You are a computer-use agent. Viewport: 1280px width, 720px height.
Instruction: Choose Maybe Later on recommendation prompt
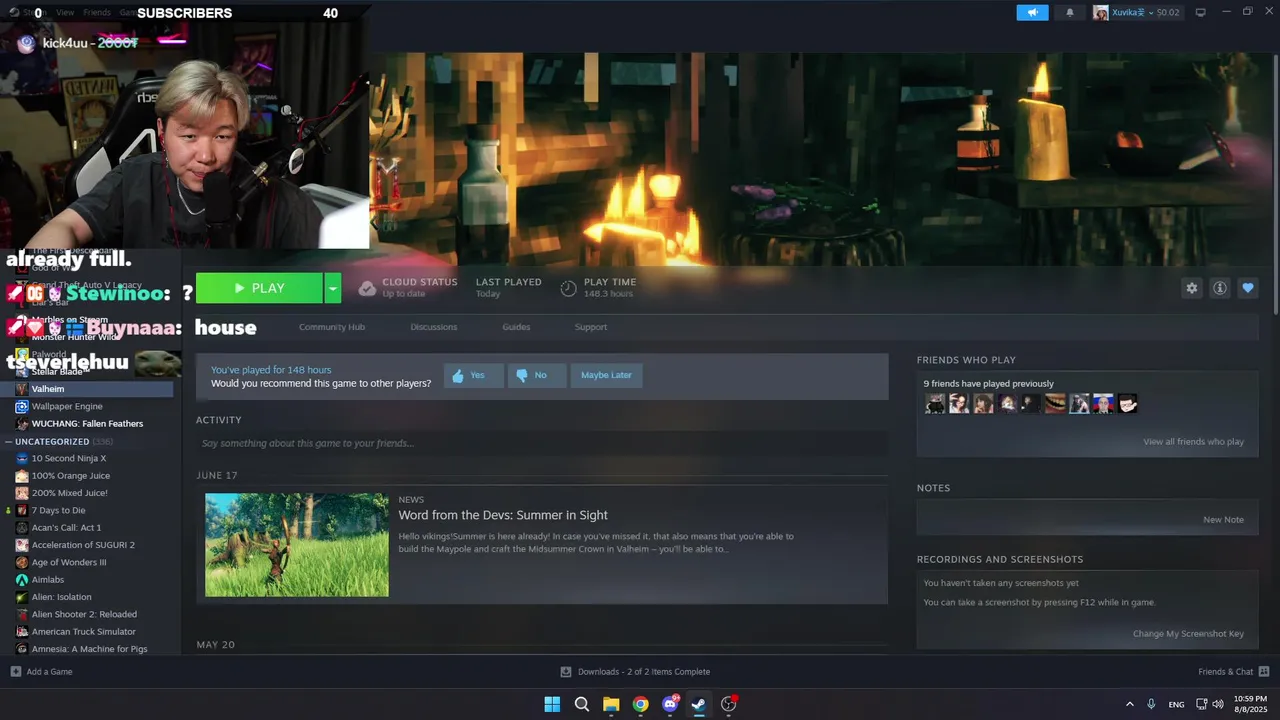(606, 376)
